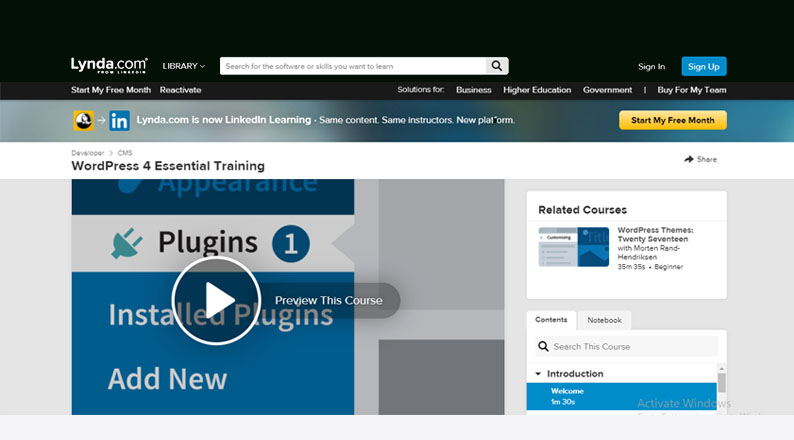Open Government solutions link
This screenshot has width=794, height=440.
click(607, 90)
